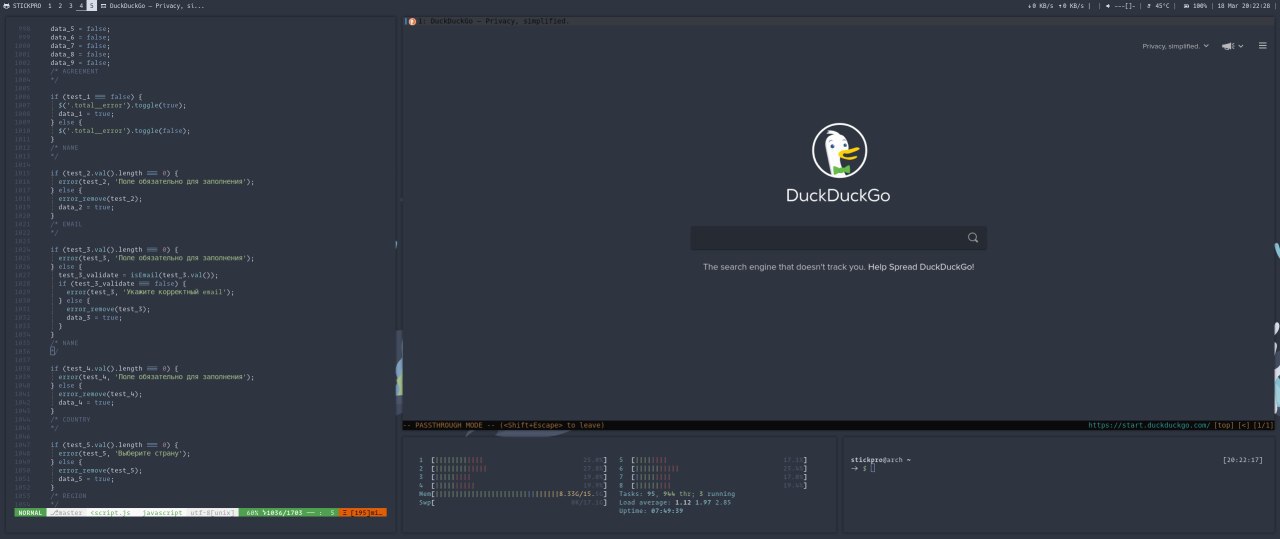Click the date and time 18 Mar
Screen dimensions: 1280x539
click(x=1246, y=6)
